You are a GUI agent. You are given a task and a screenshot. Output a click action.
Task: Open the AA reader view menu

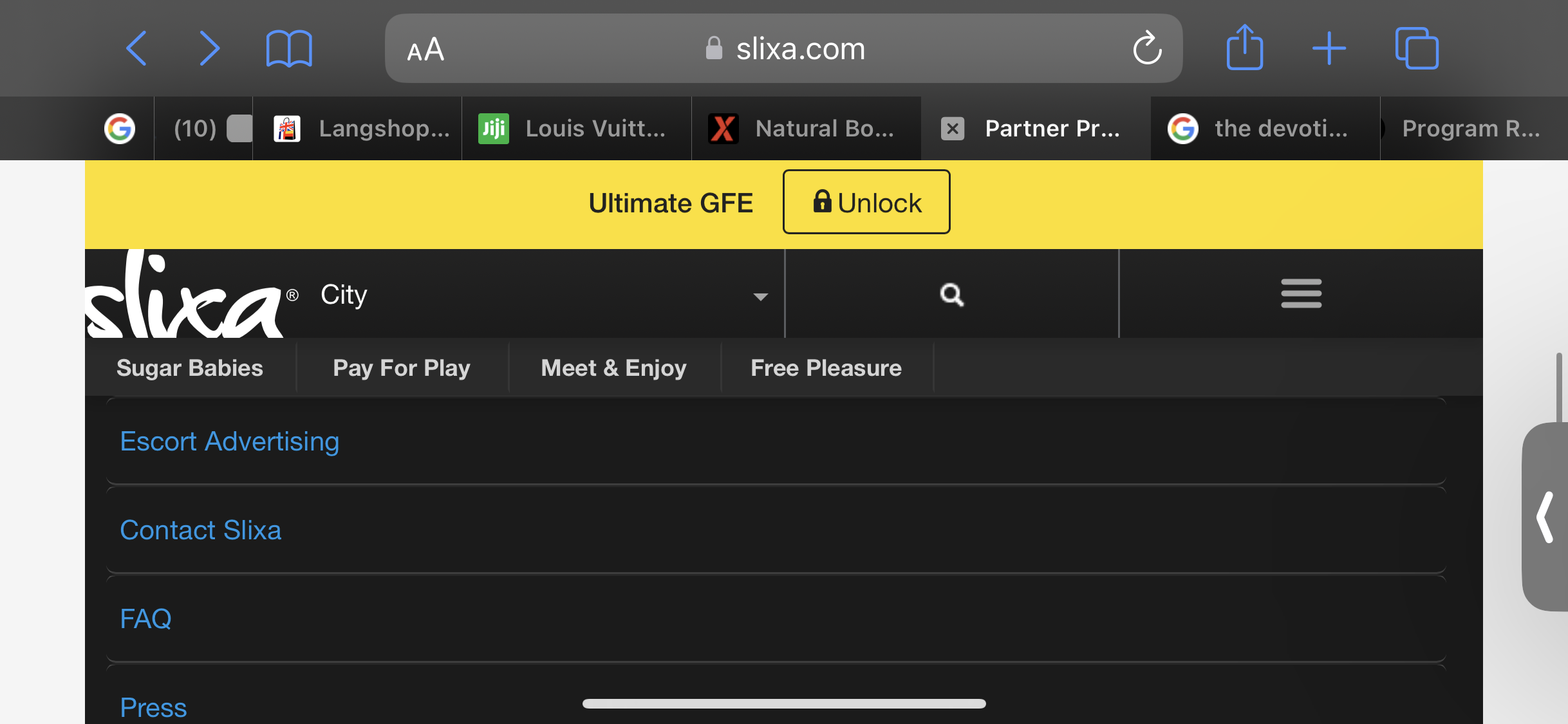[x=425, y=50]
